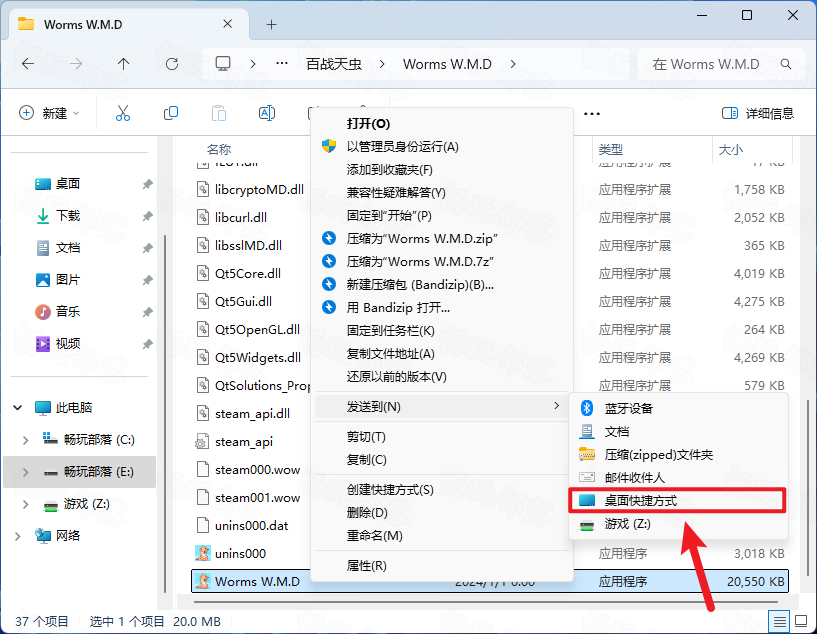The height and width of the screenshot is (634, 817).
Task: Open Videos (视频) in quick access
Action: (58, 343)
